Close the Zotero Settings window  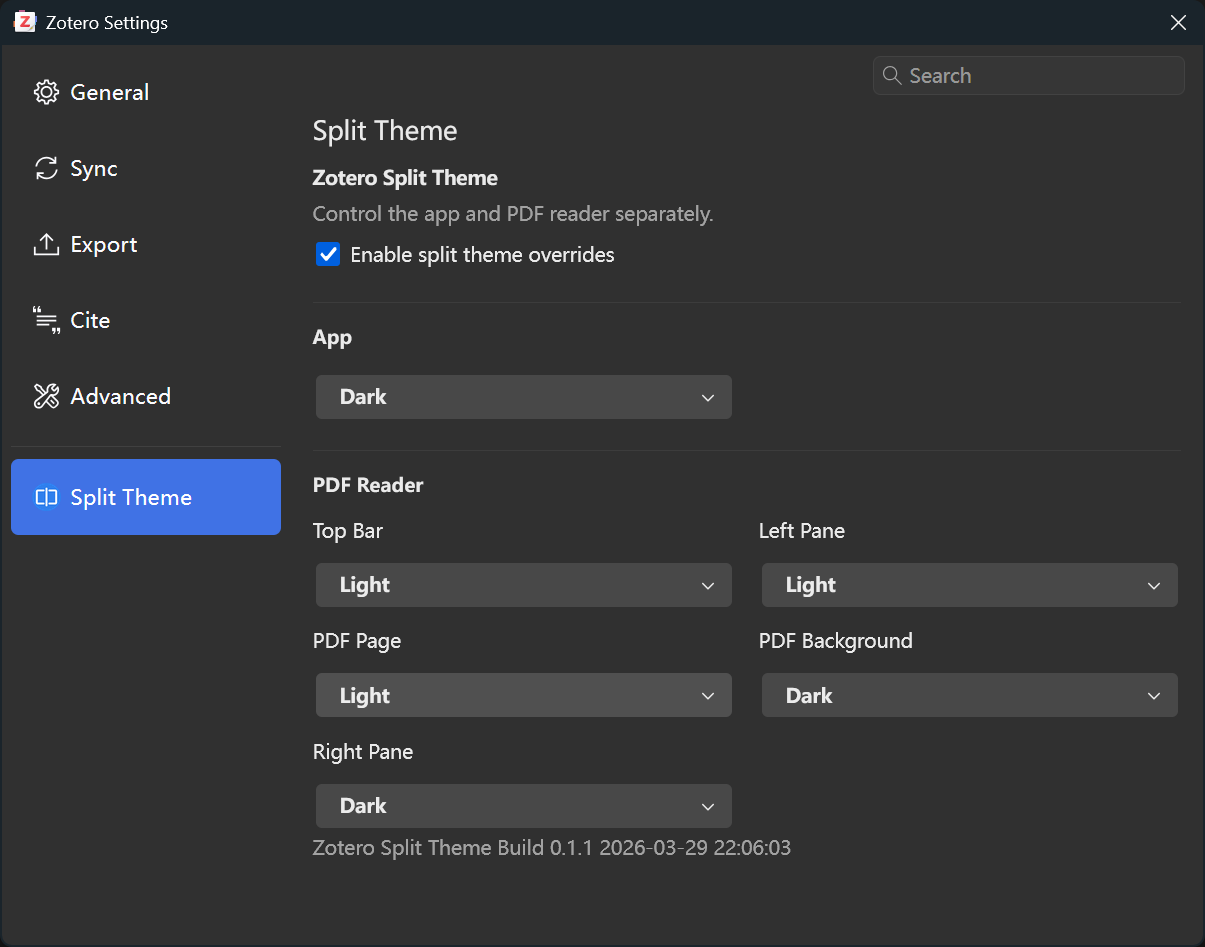[x=1178, y=22]
